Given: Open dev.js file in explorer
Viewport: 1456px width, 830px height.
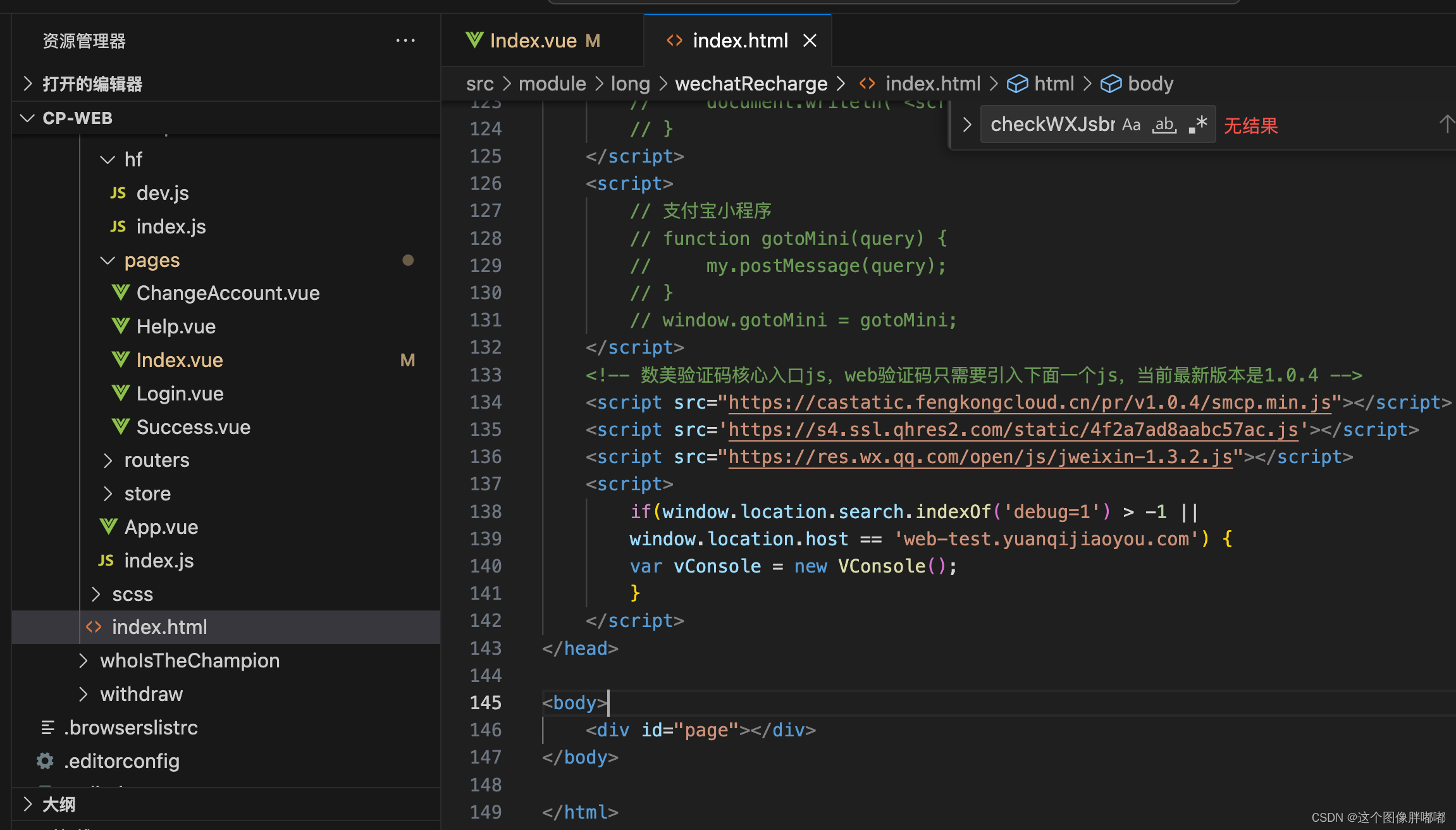Looking at the screenshot, I should (x=163, y=193).
